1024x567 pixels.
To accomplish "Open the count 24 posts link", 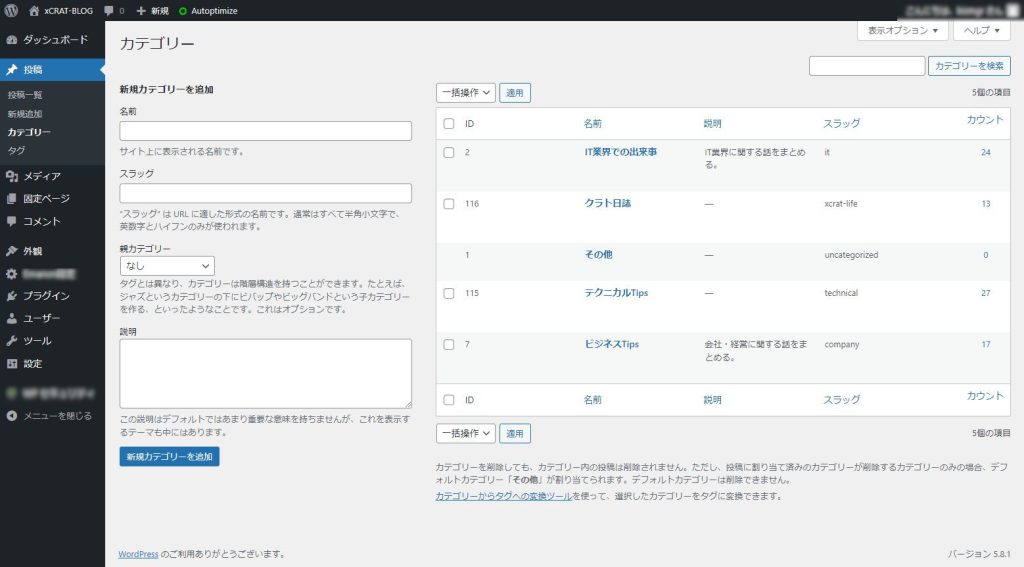I will point(985,152).
